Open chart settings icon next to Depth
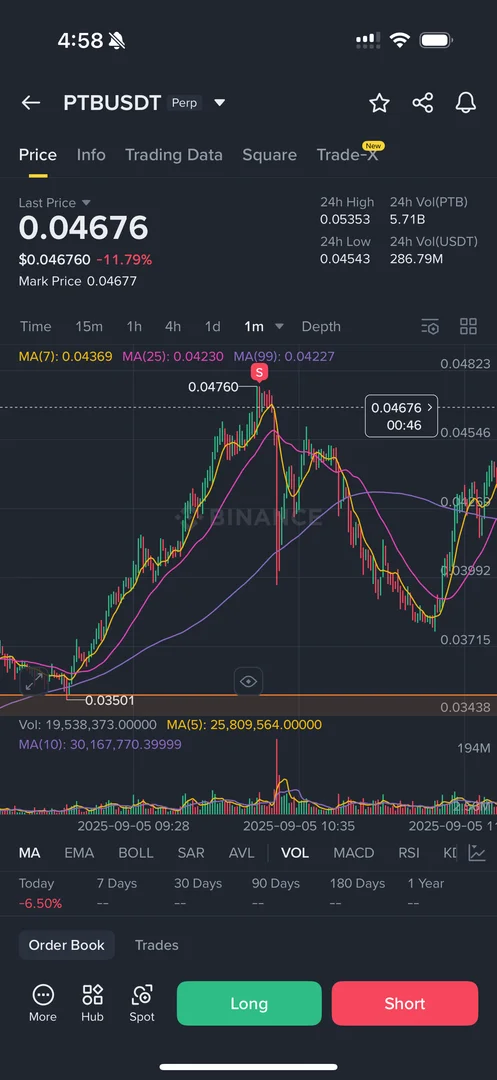 (430, 326)
